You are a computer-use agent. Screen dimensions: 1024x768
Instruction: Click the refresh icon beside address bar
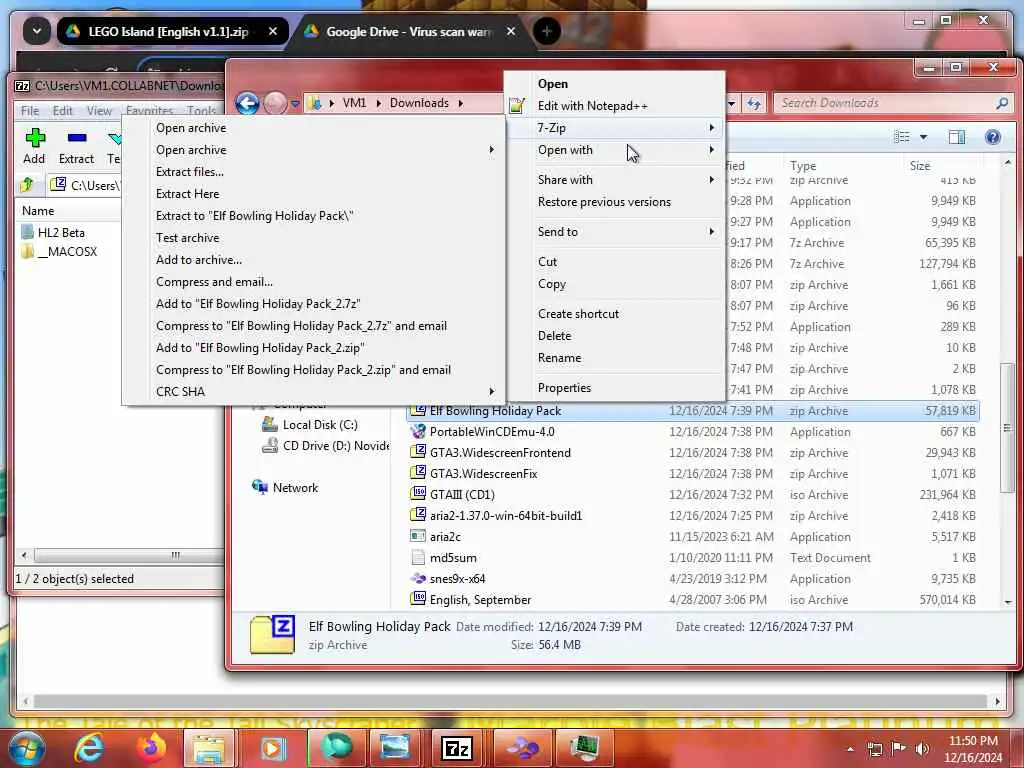(754, 103)
